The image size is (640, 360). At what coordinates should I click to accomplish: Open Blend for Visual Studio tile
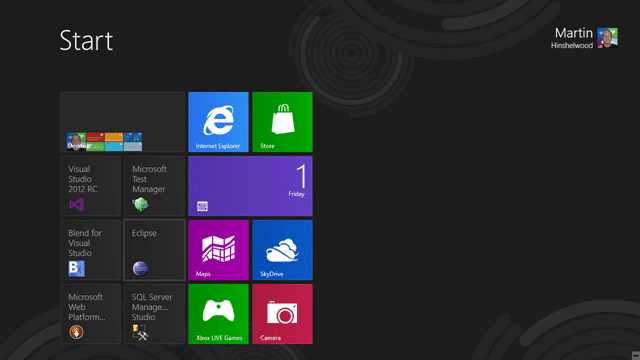[91, 250]
